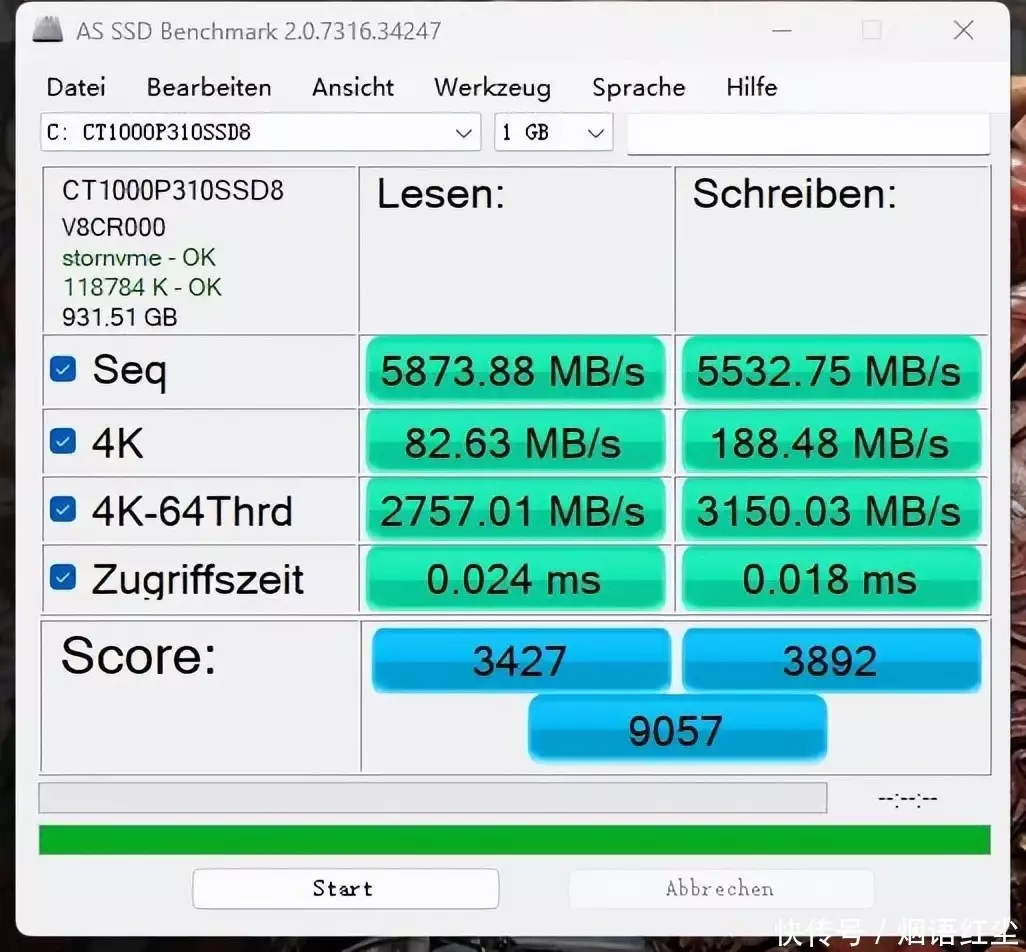This screenshot has height=952, width=1026.
Task: Uncheck the 4K test checkbox
Action: point(63,442)
